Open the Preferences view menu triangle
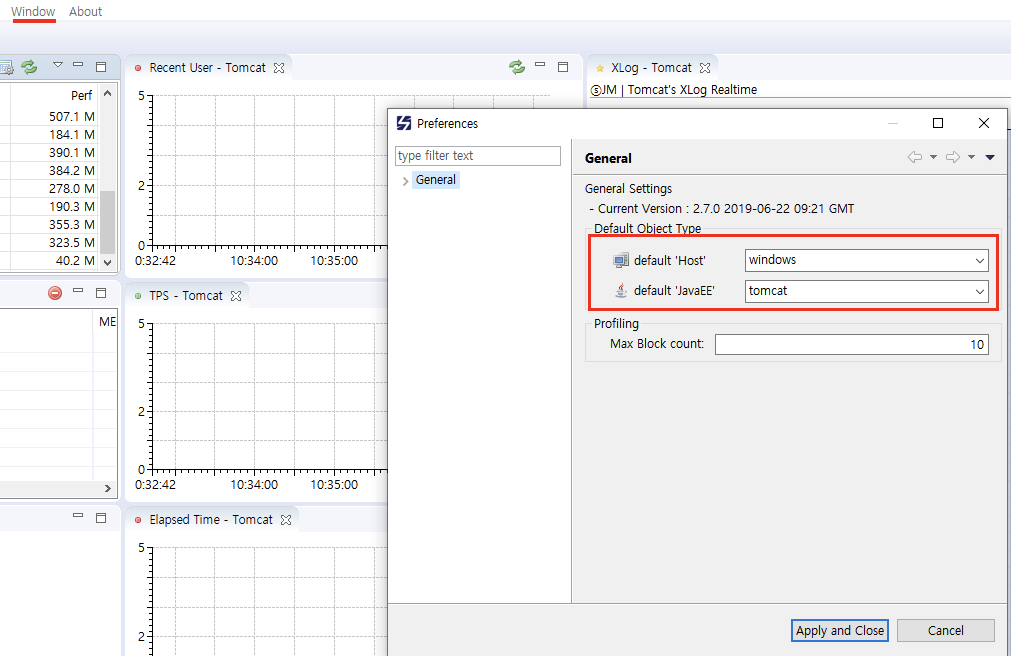1011x656 pixels. pyautogui.click(x=990, y=157)
